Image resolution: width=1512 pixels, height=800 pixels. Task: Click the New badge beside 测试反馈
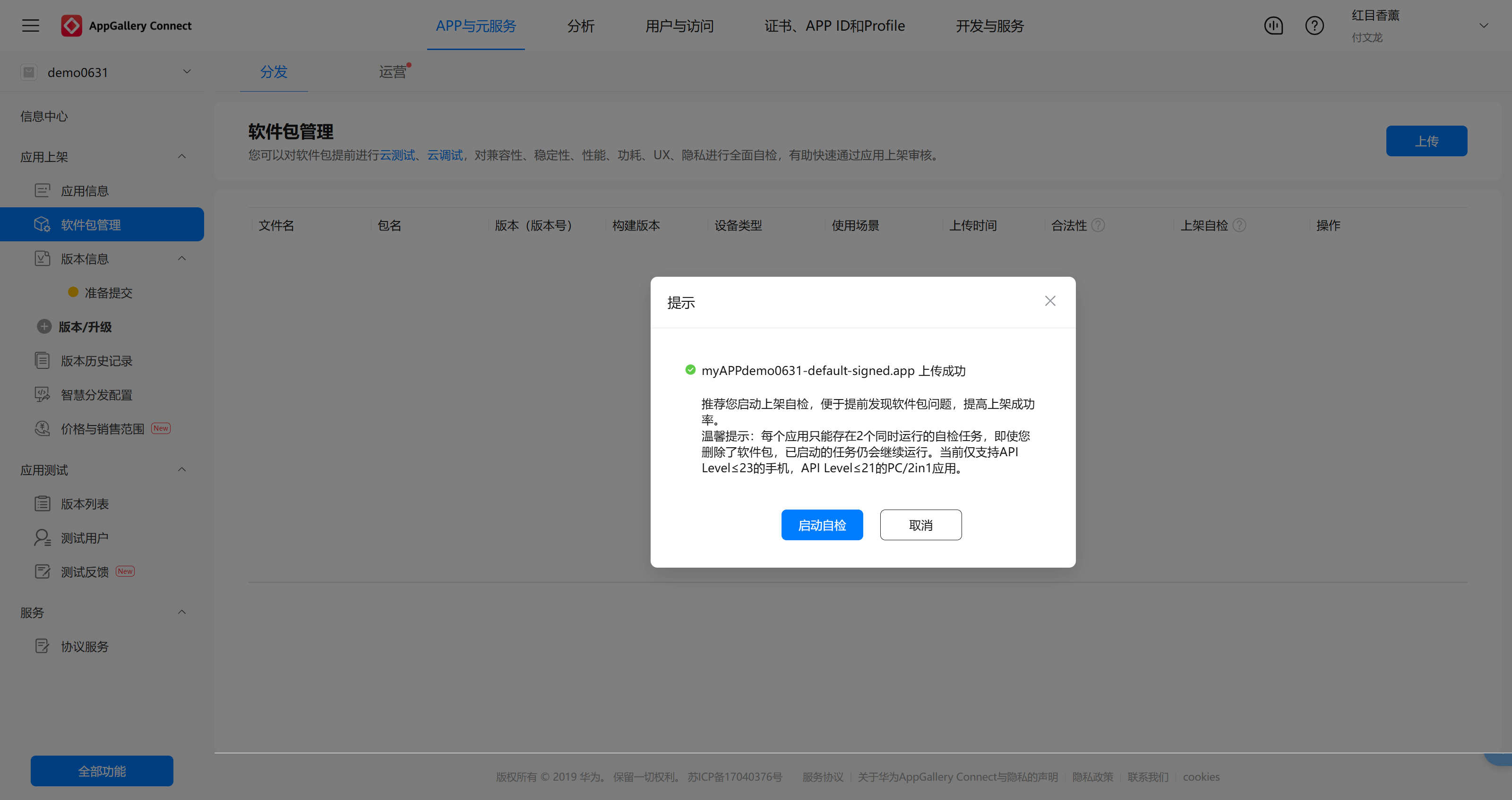point(125,571)
